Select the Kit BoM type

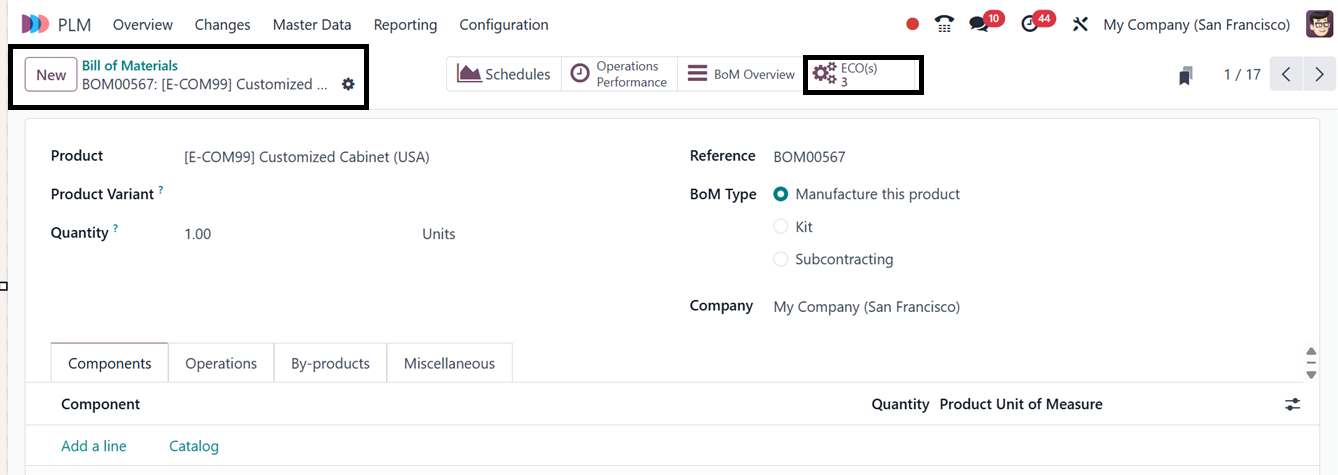(781, 227)
